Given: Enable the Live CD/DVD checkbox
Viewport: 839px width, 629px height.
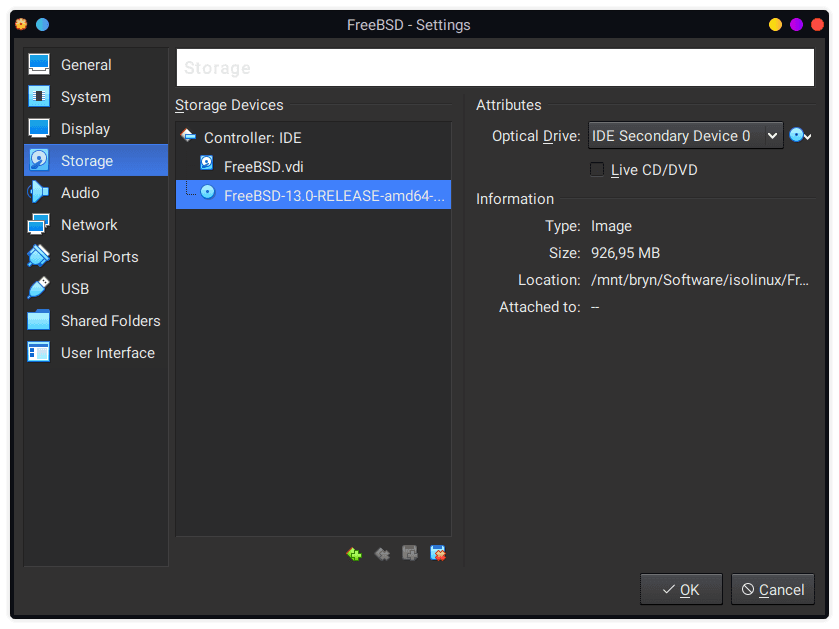Looking at the screenshot, I should [597, 170].
